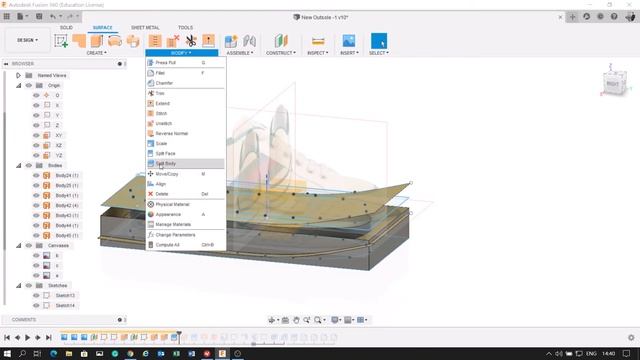Viewport: 640px width, 360px height.
Task: Collapse the Origin folder
Action: pyautogui.click(x=18, y=85)
